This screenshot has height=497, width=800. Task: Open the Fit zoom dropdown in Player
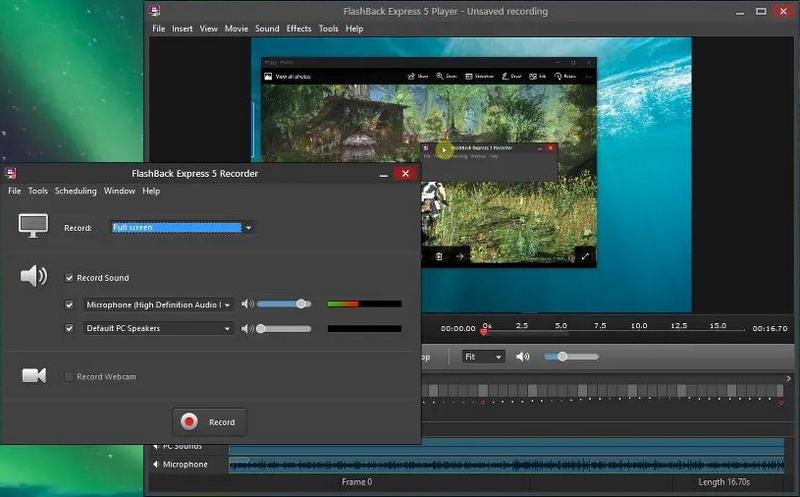tap(483, 356)
